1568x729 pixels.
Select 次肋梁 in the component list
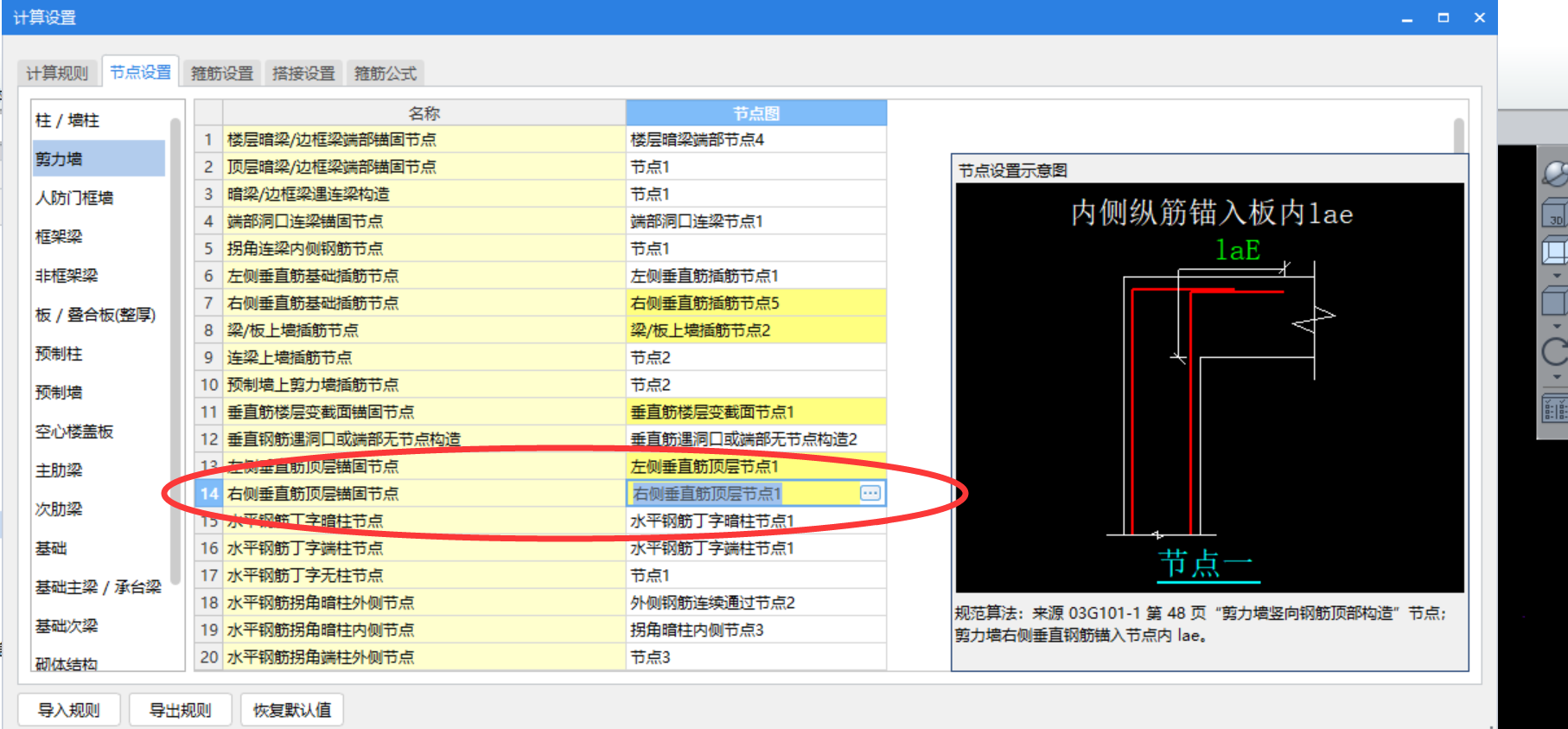(98, 509)
